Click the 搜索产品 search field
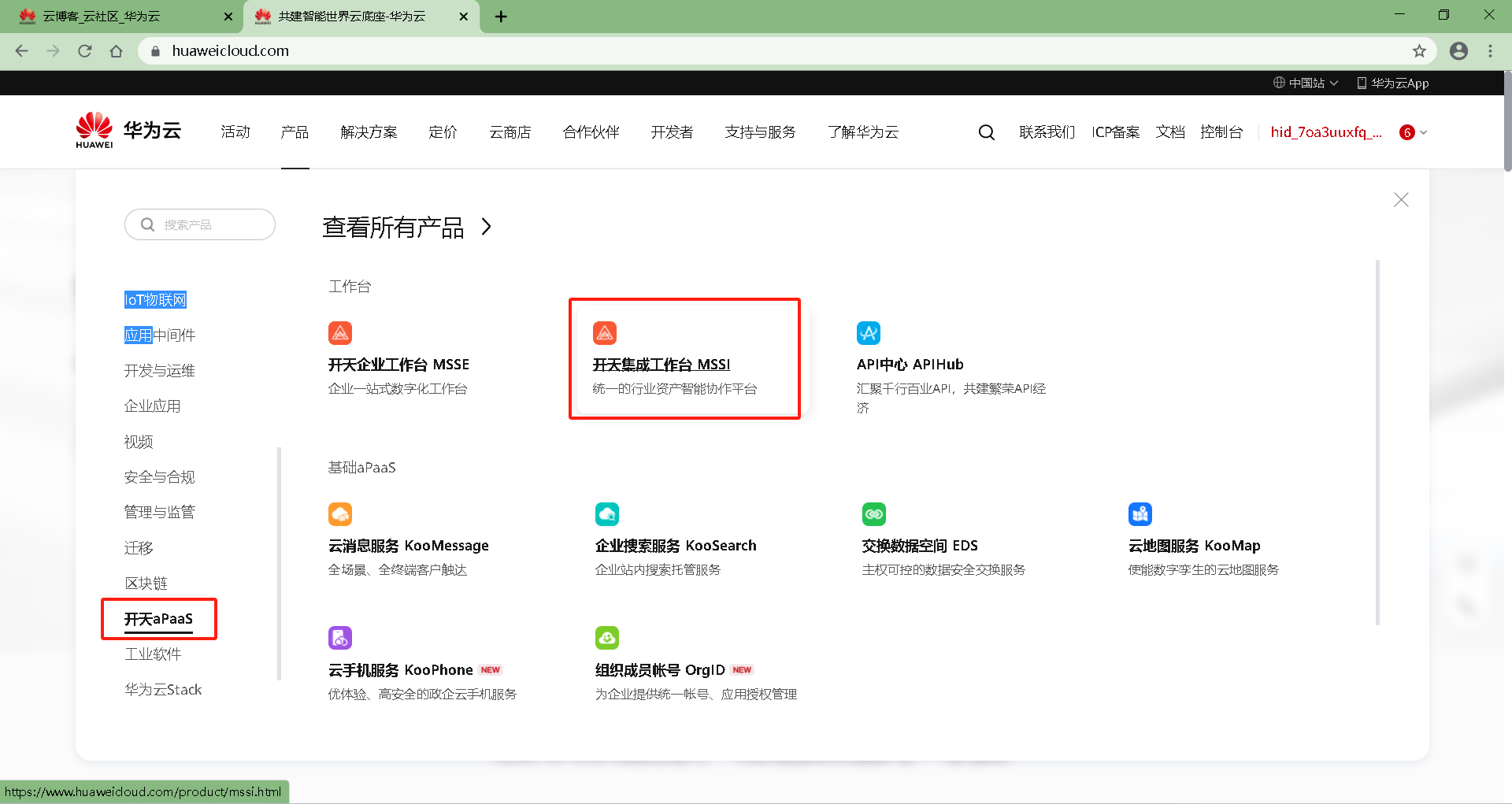The height and width of the screenshot is (804, 1512). click(200, 224)
